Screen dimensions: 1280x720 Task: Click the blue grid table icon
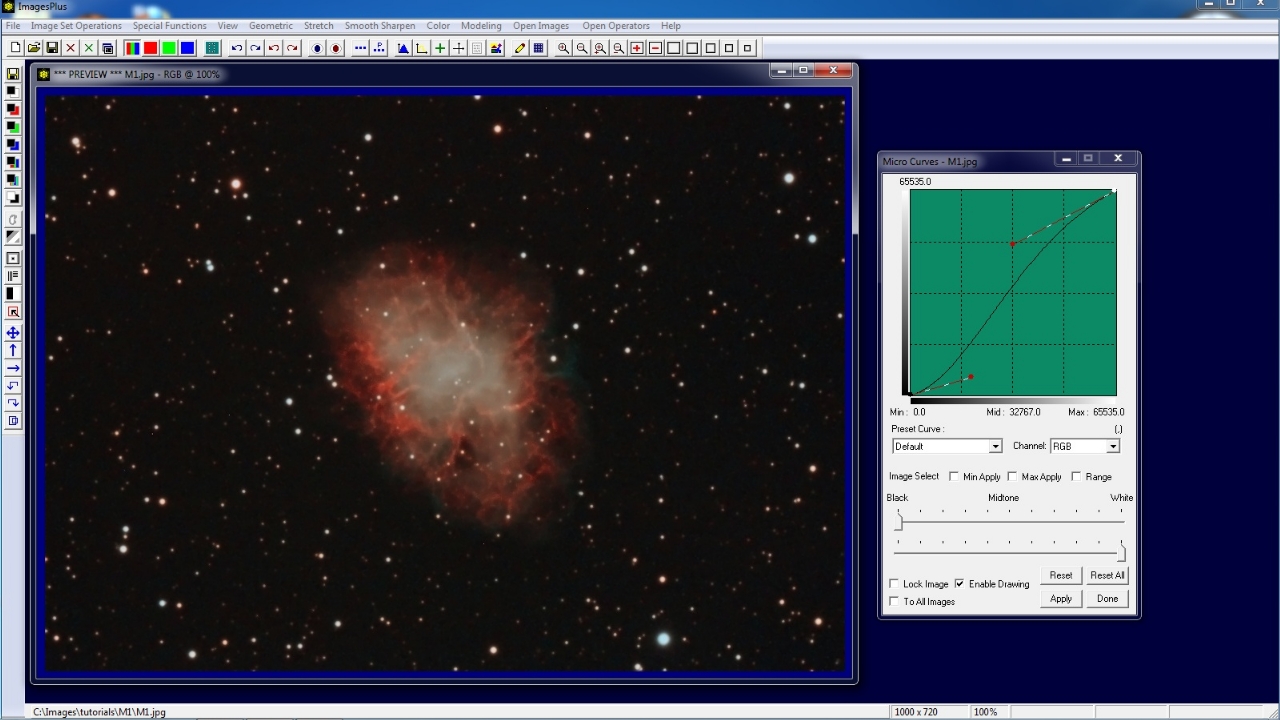[539, 48]
